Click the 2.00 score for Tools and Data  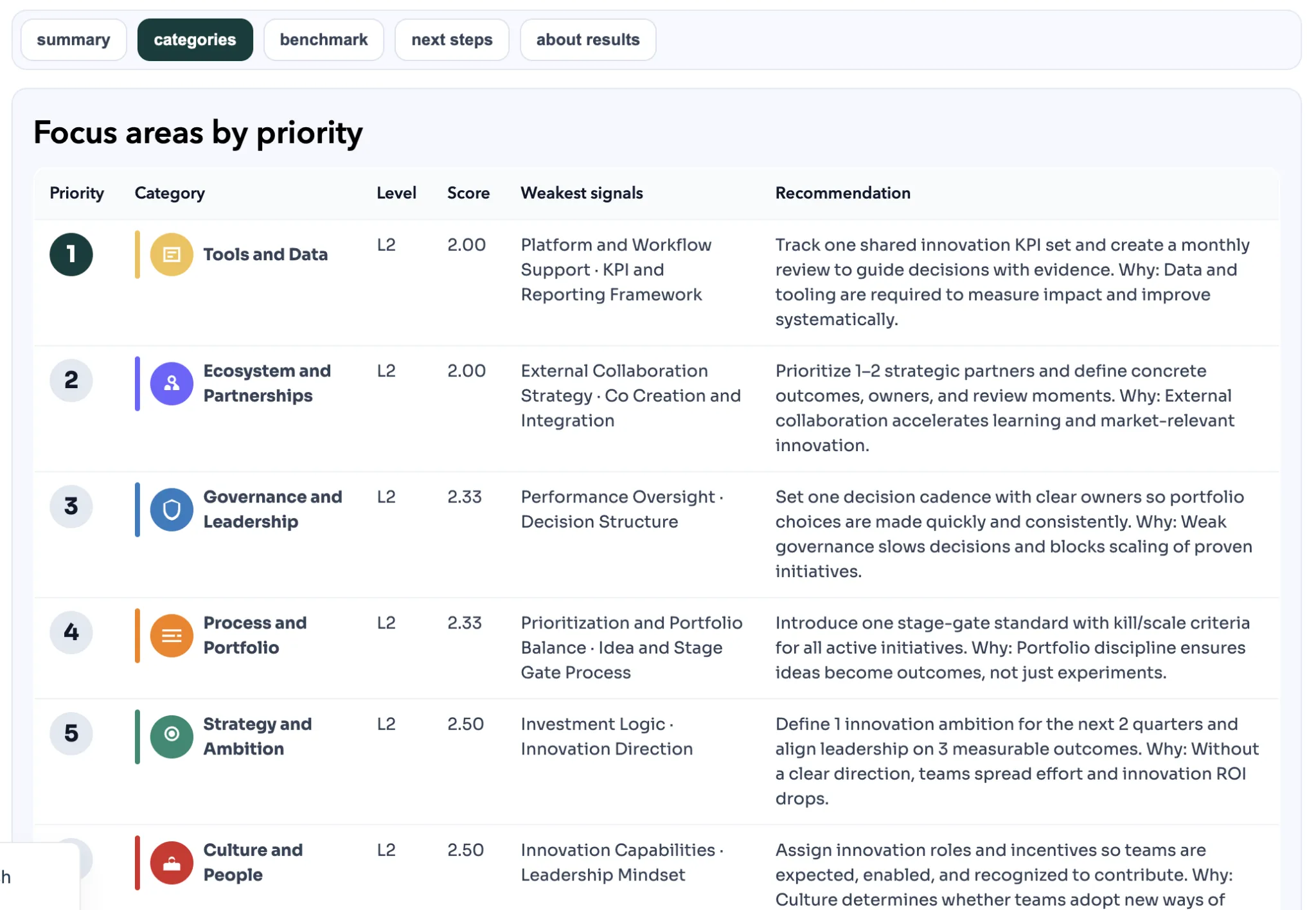(467, 245)
